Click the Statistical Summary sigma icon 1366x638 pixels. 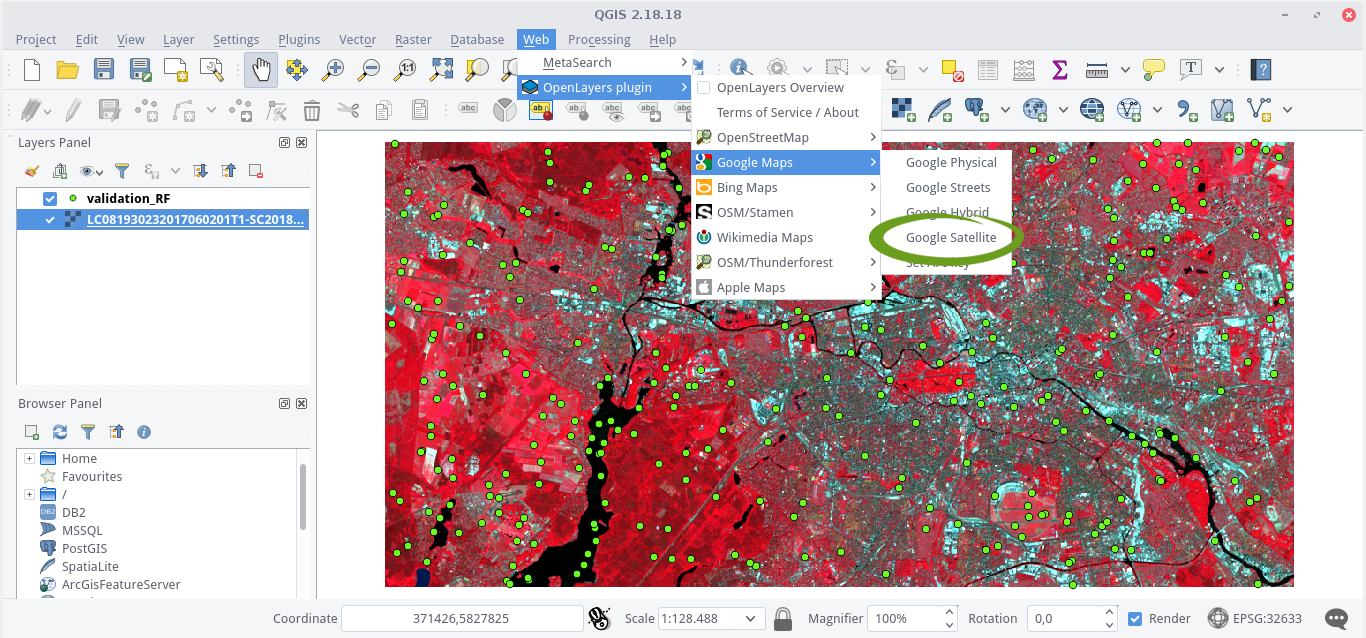point(1059,70)
